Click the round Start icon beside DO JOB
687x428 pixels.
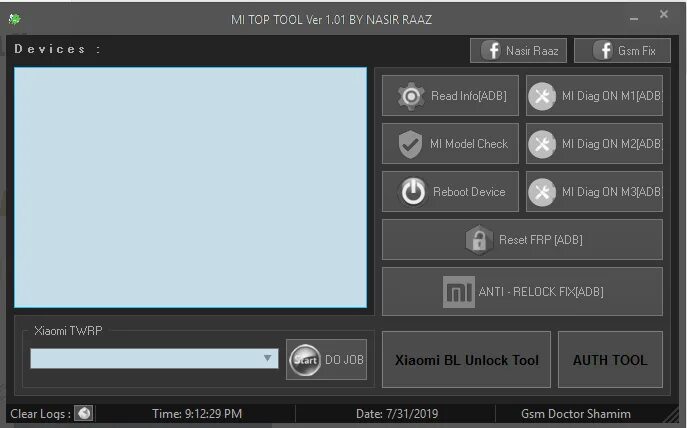tap(305, 360)
